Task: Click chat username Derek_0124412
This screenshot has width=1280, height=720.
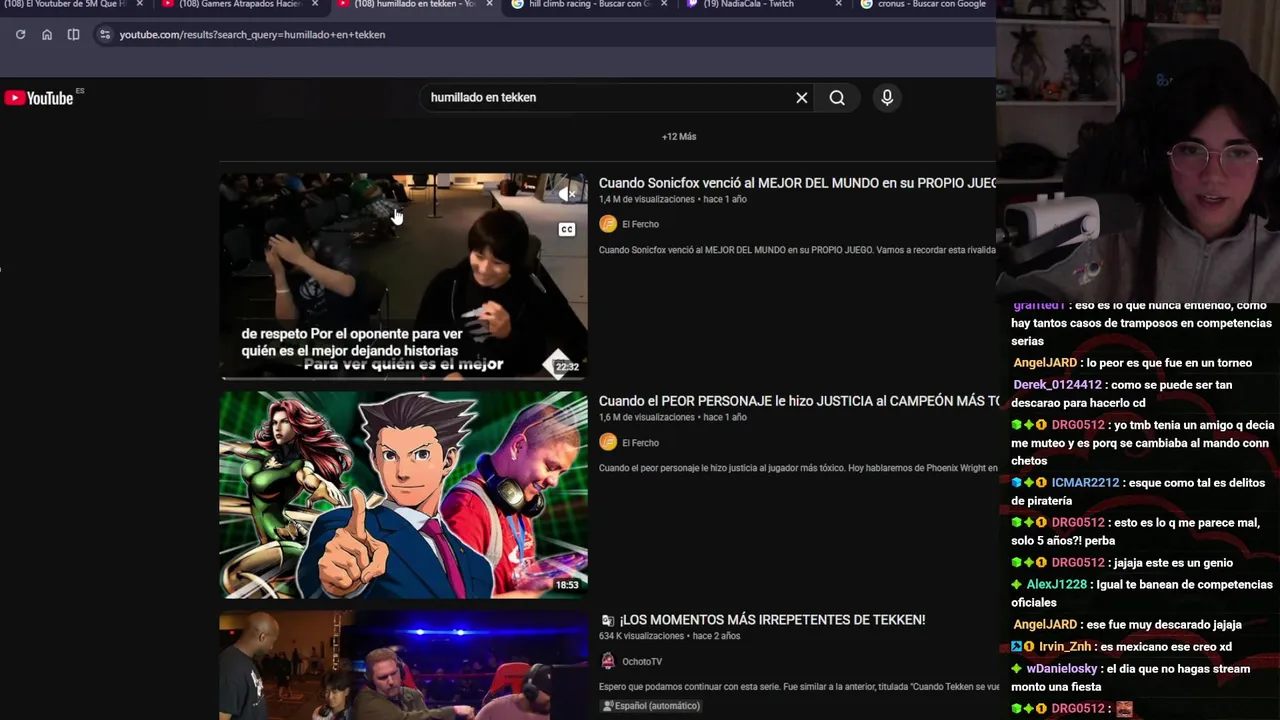Action: pos(1057,385)
